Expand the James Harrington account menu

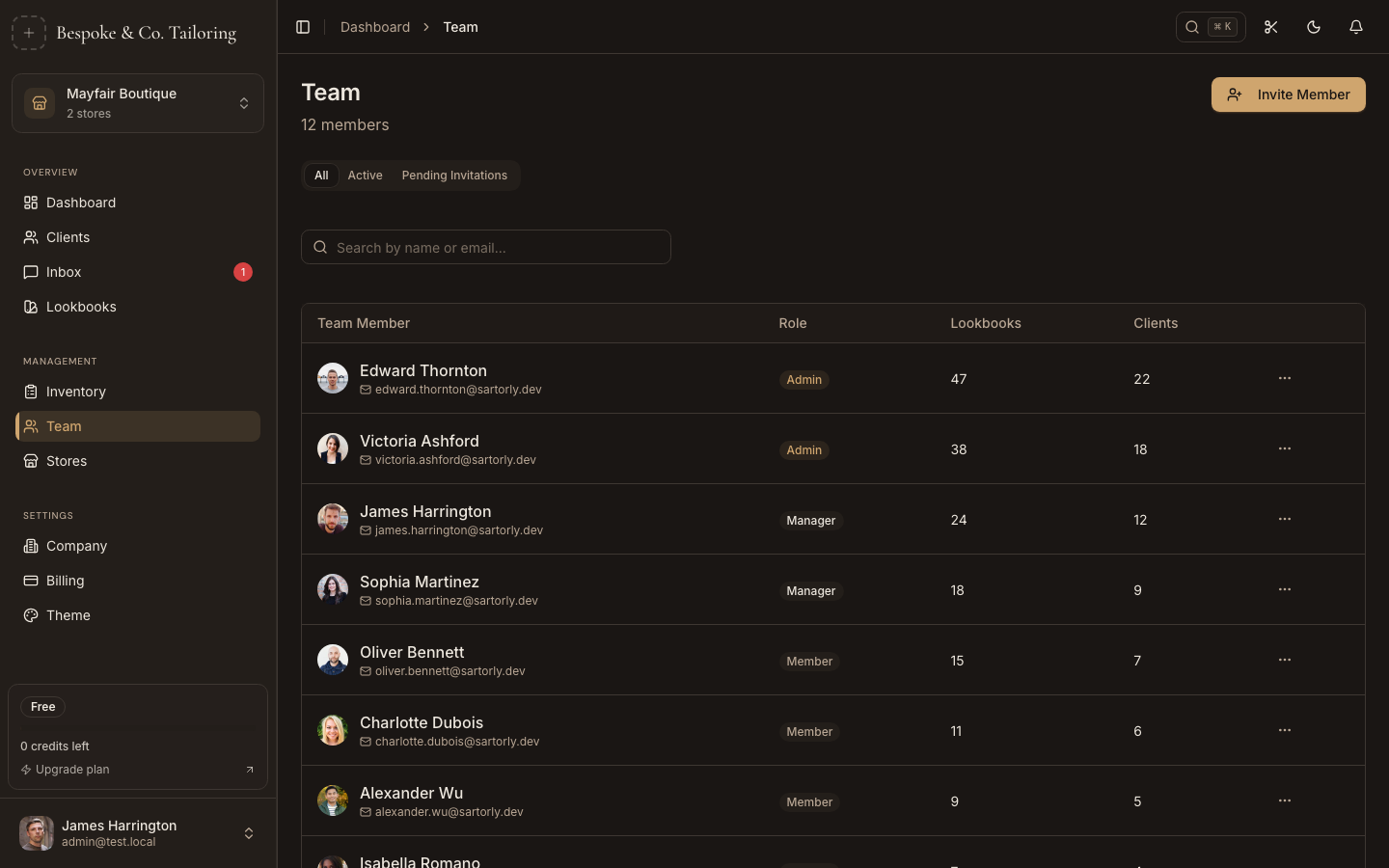(x=137, y=833)
